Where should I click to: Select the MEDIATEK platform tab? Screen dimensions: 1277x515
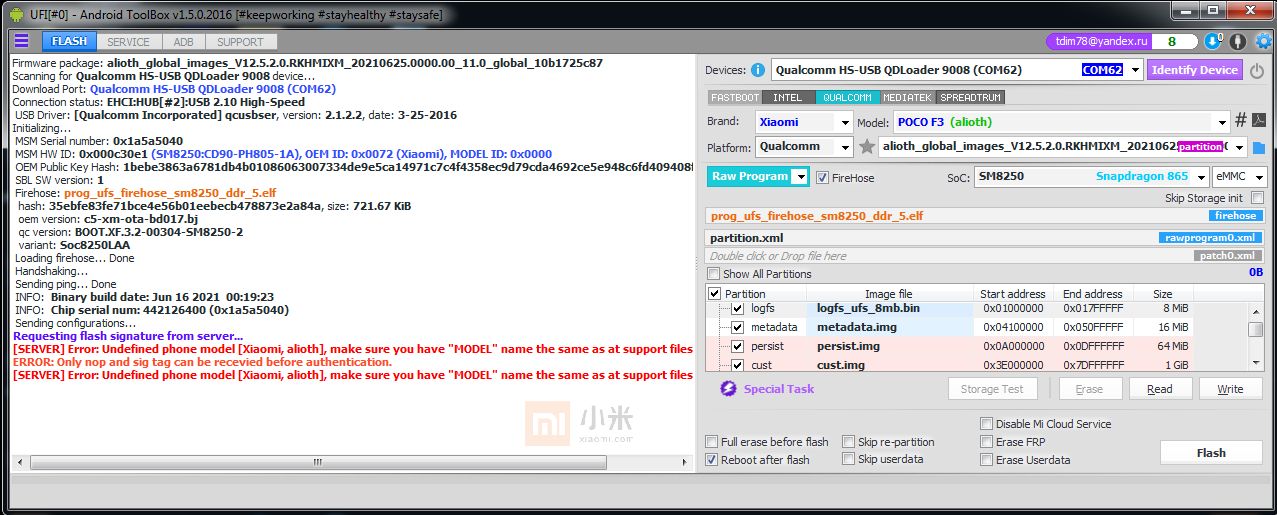pos(907,98)
